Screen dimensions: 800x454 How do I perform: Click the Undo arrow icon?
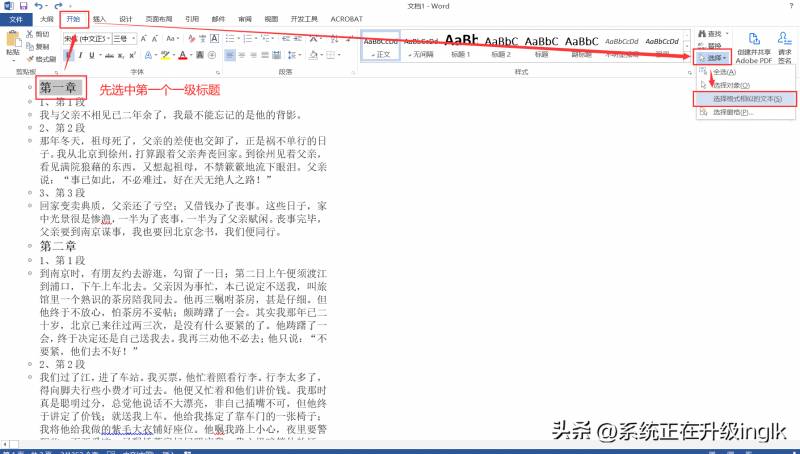tap(39, 6)
